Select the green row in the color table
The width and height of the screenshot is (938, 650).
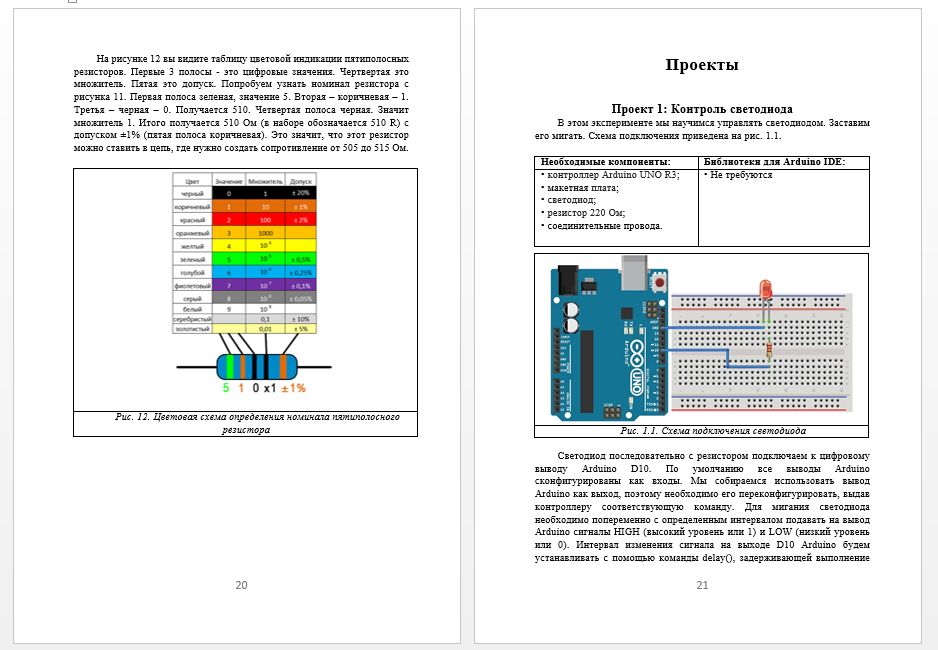click(x=245, y=259)
